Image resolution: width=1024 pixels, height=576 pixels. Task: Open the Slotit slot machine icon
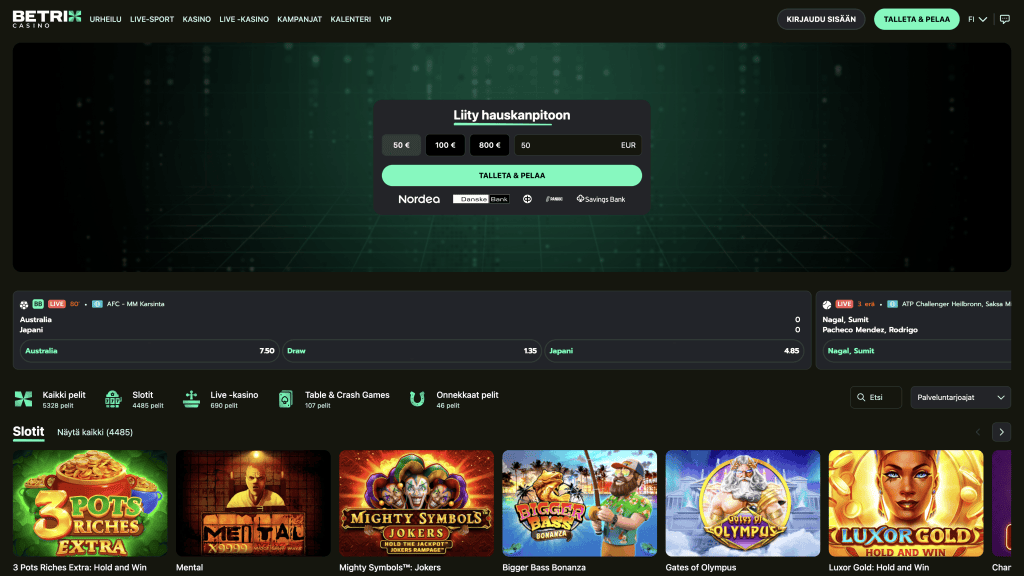coord(113,399)
